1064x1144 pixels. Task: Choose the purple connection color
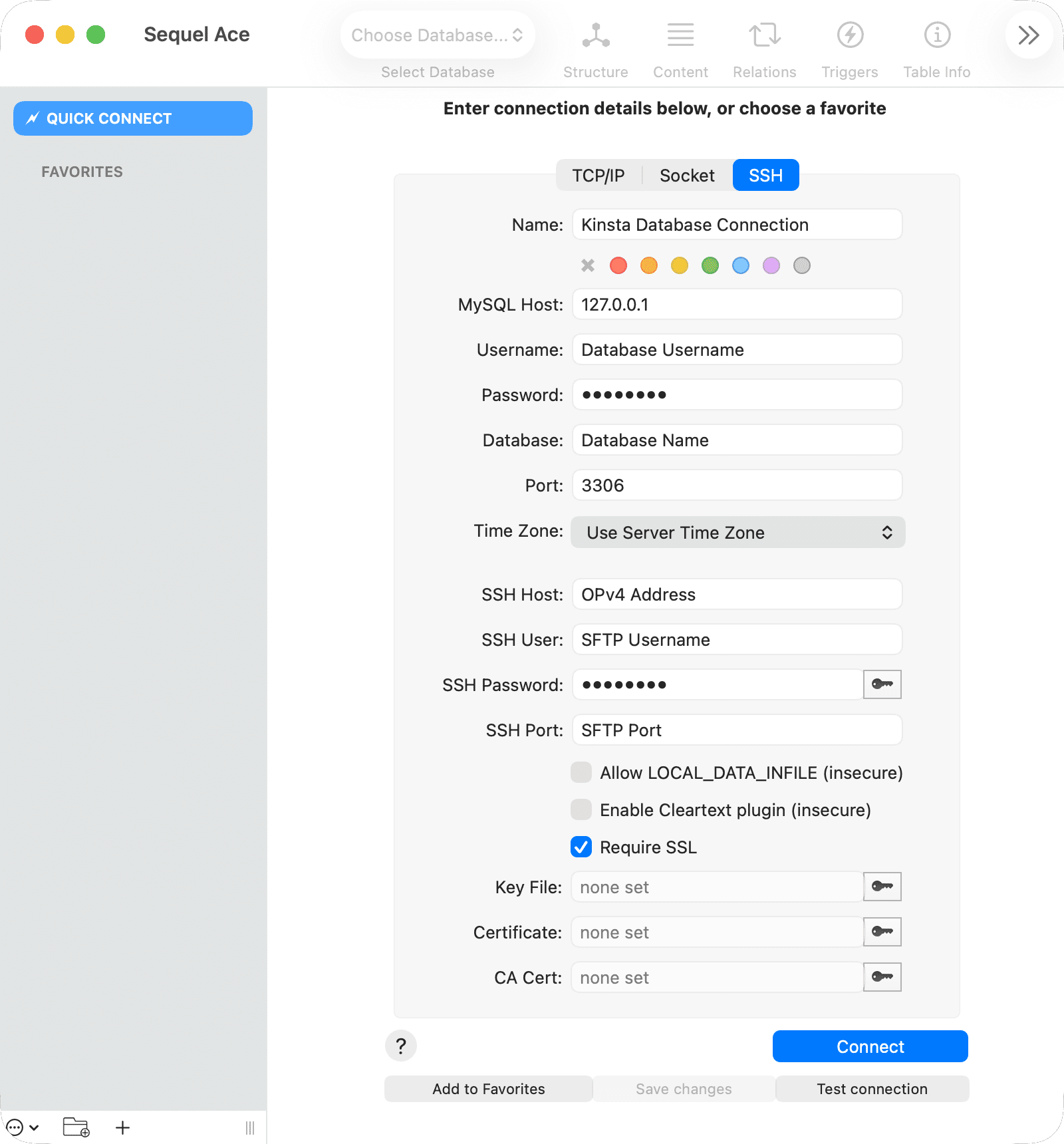tap(771, 265)
